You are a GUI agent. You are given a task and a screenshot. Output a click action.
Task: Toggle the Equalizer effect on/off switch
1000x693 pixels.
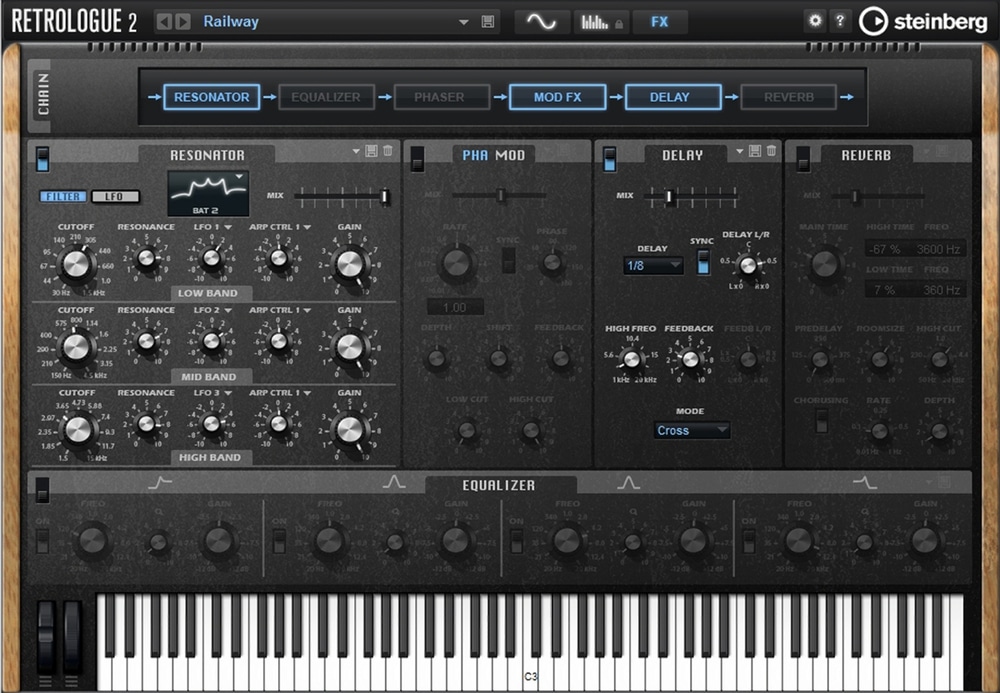(x=42, y=490)
